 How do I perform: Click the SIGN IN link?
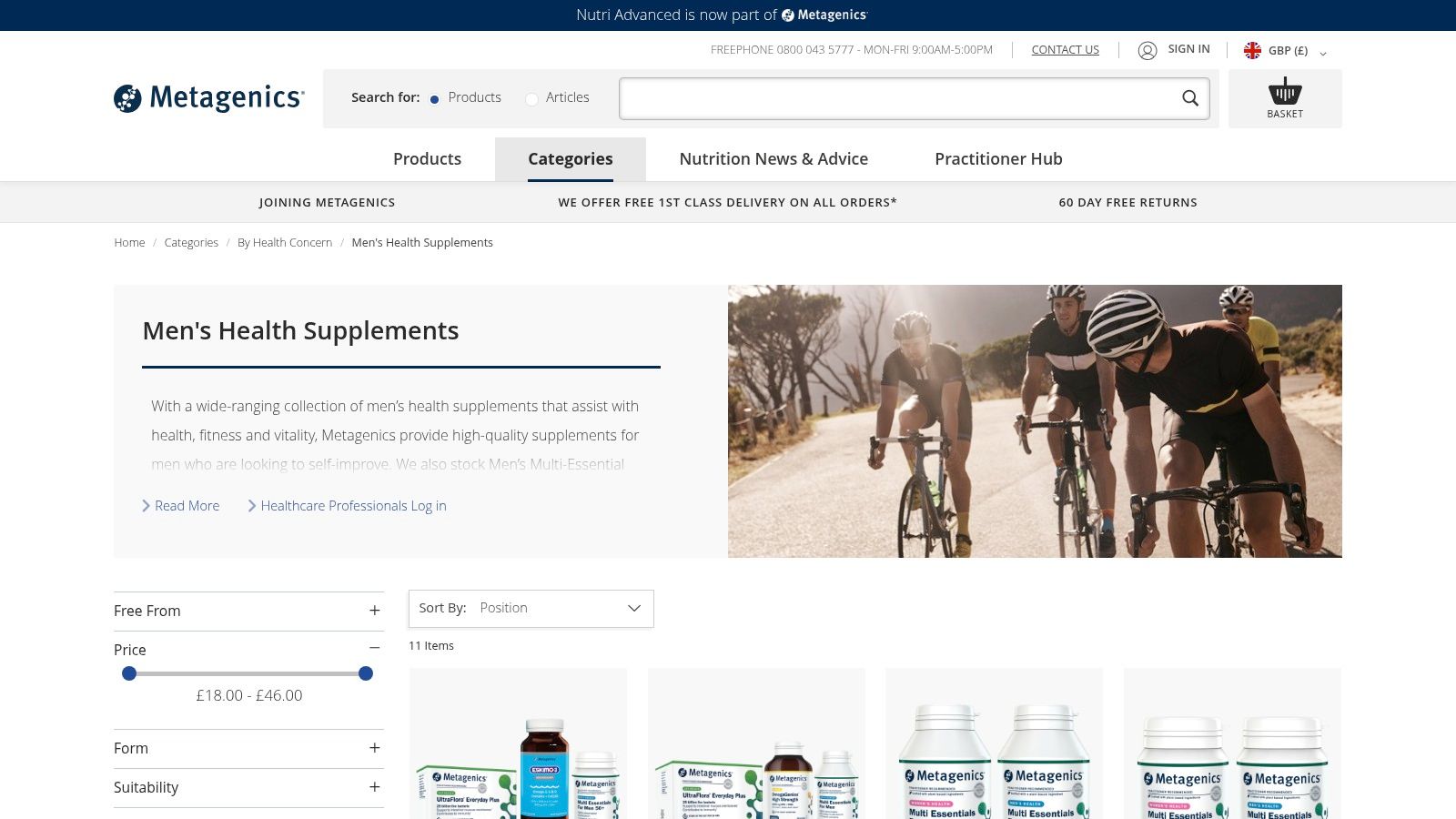coord(1188,49)
